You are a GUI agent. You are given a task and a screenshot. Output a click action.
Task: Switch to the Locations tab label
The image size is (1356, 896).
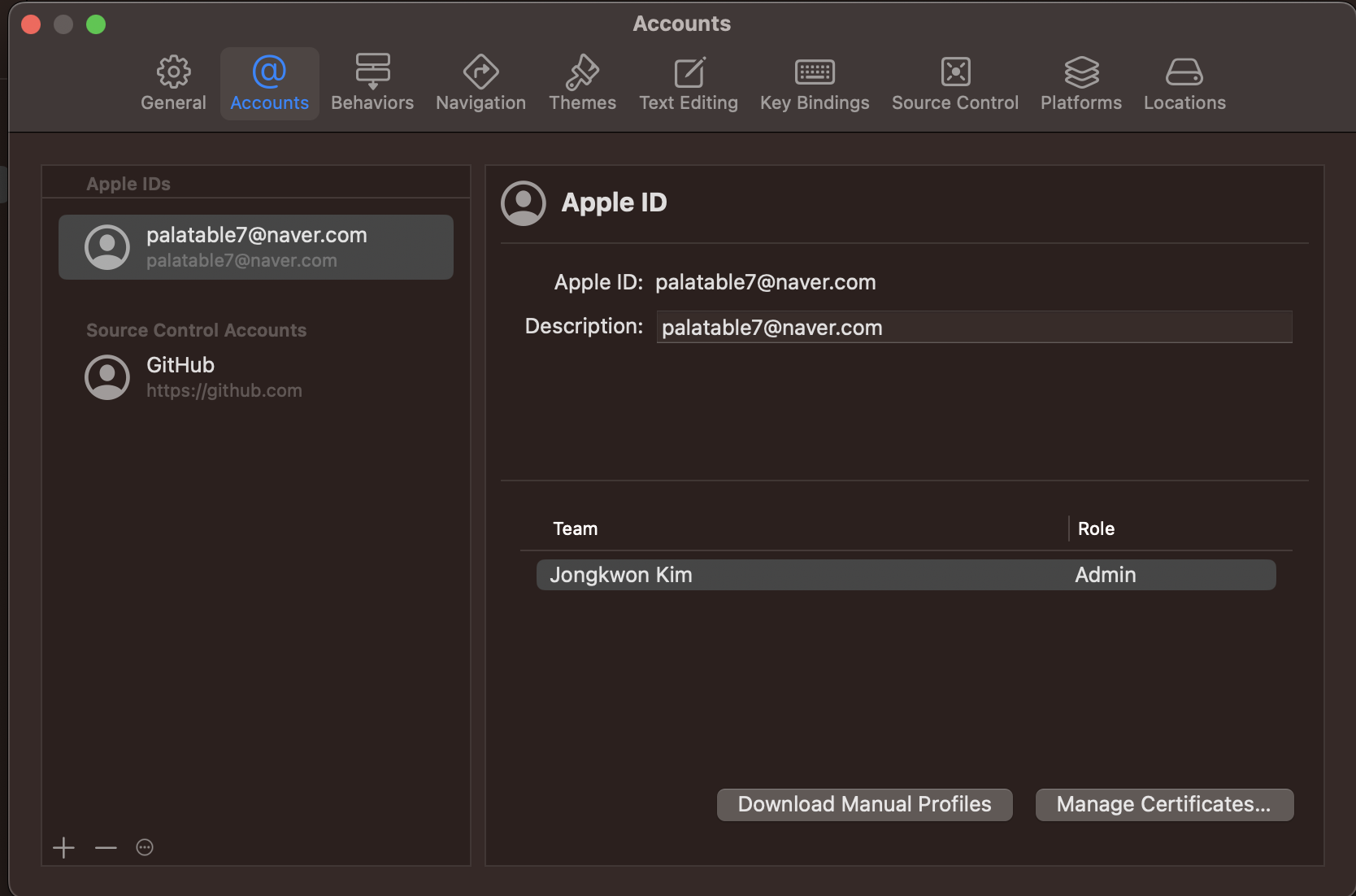coord(1184,102)
